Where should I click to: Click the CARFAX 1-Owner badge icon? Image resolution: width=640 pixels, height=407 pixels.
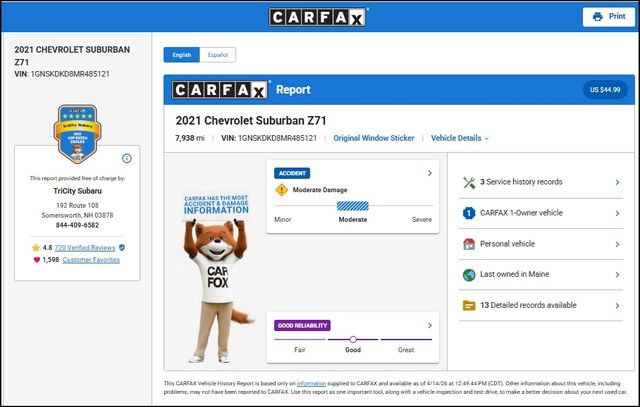click(469, 213)
